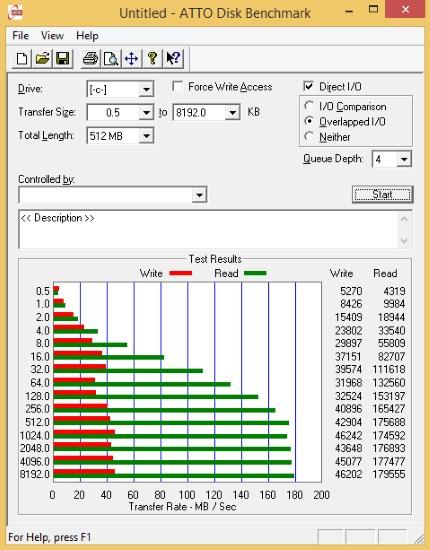Image resolution: width=430 pixels, height=550 pixels.
Task: Click the 8192.0 green read bar
Action: pyautogui.click(x=174, y=476)
